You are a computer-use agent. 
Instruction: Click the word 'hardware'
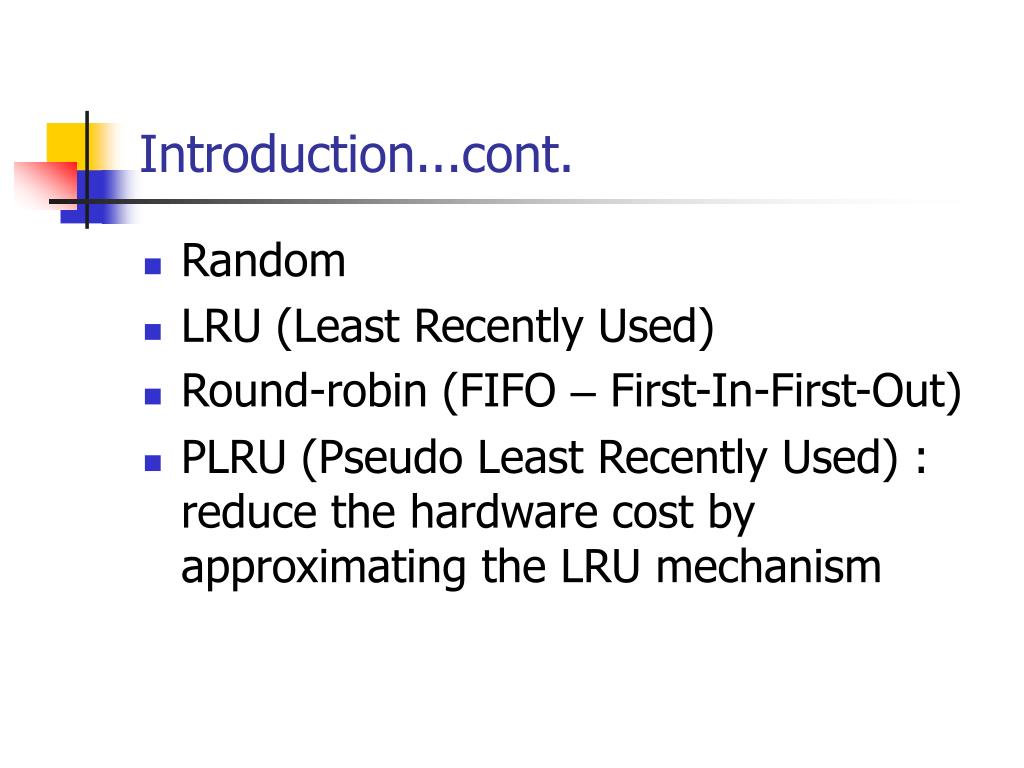[504, 511]
